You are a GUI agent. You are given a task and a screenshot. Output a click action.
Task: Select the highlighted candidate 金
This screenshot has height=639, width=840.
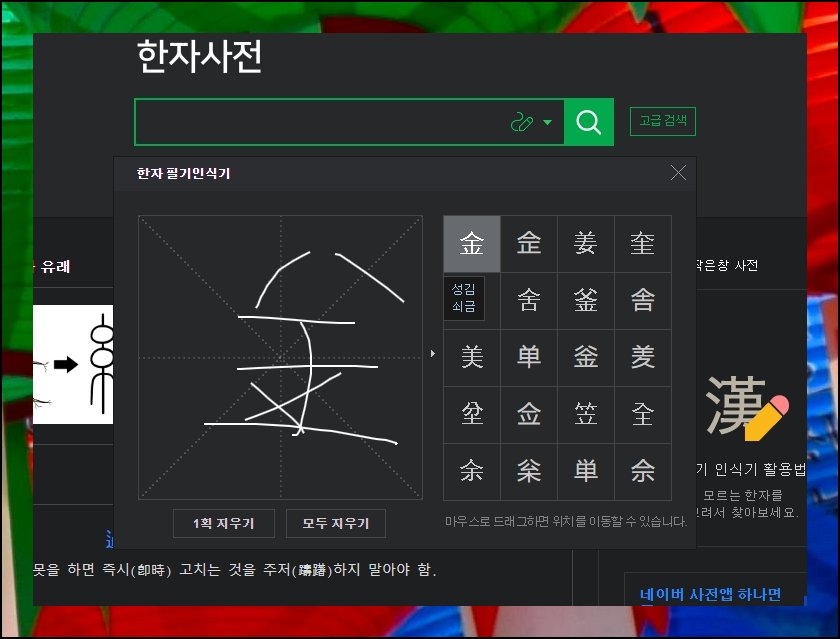(x=472, y=244)
